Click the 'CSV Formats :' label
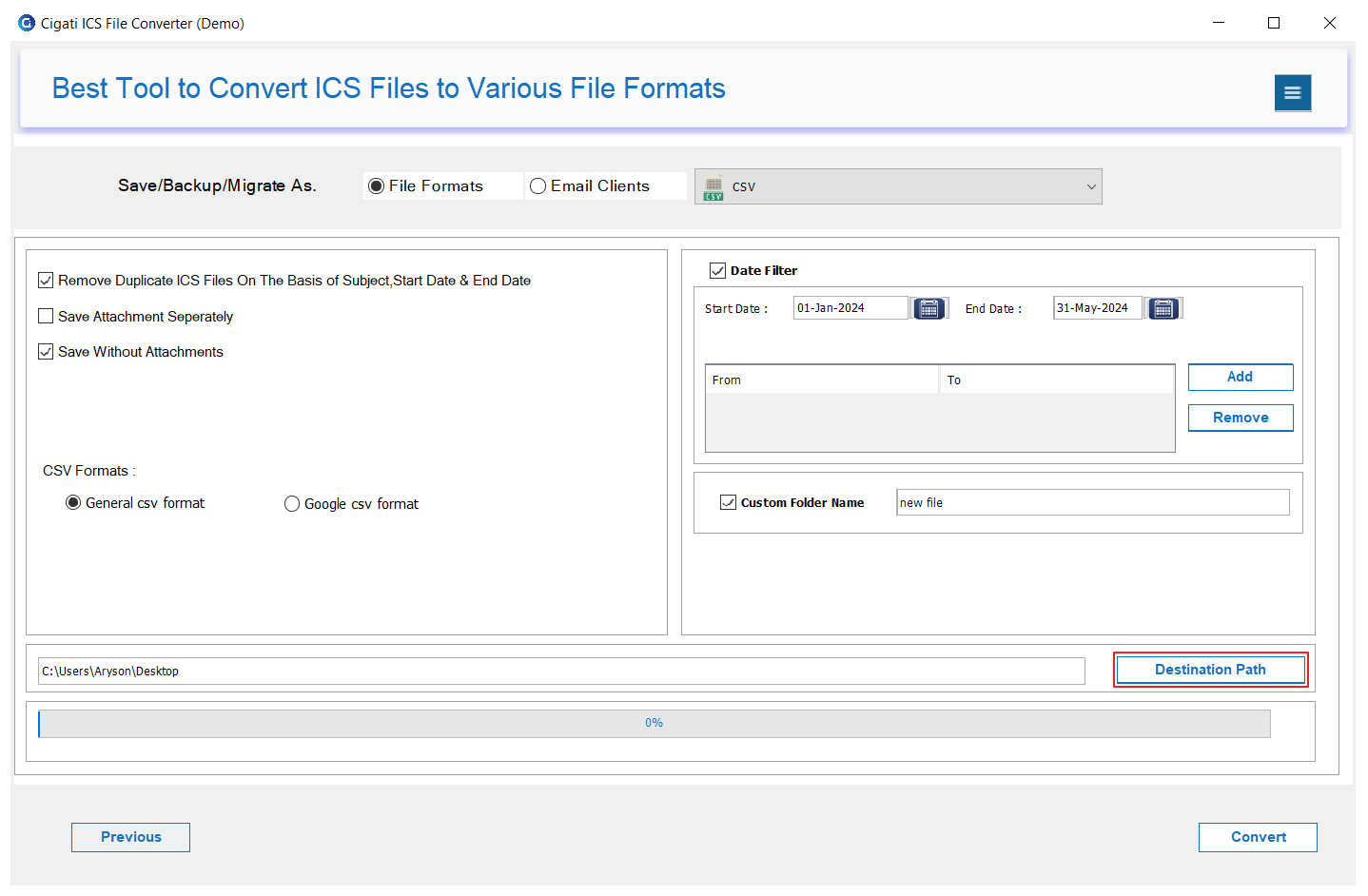Viewport: 1368px width, 896px height. point(89,471)
